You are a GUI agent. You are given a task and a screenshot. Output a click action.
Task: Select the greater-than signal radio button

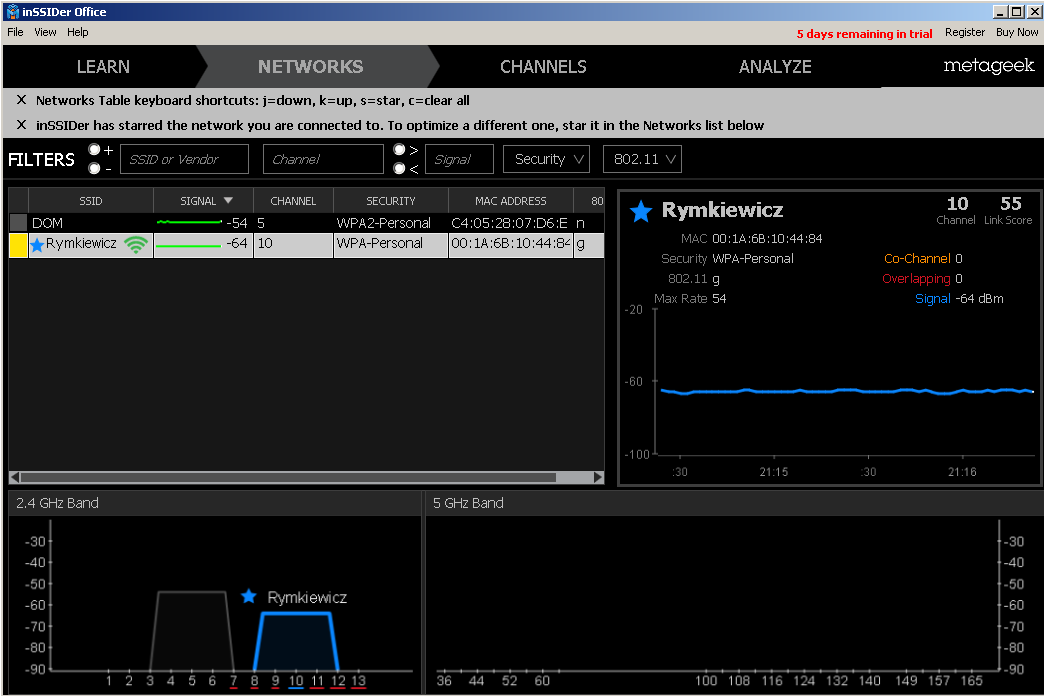point(399,149)
